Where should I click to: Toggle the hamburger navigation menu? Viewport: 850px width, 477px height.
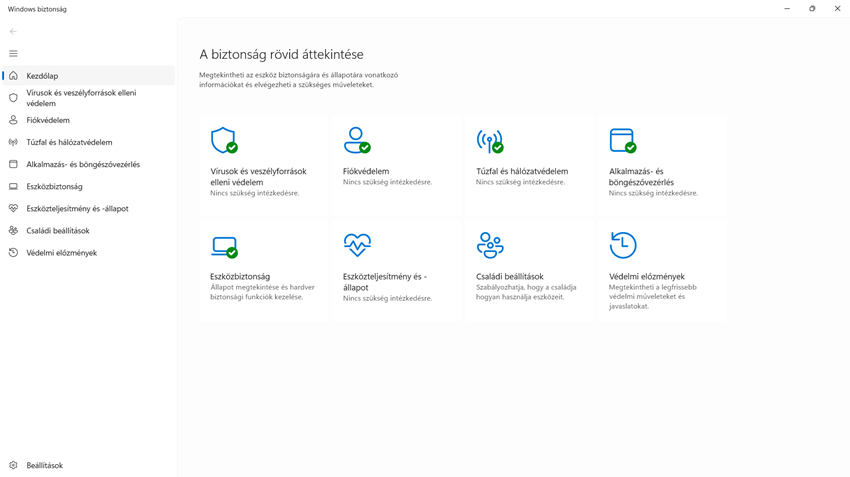coord(13,54)
